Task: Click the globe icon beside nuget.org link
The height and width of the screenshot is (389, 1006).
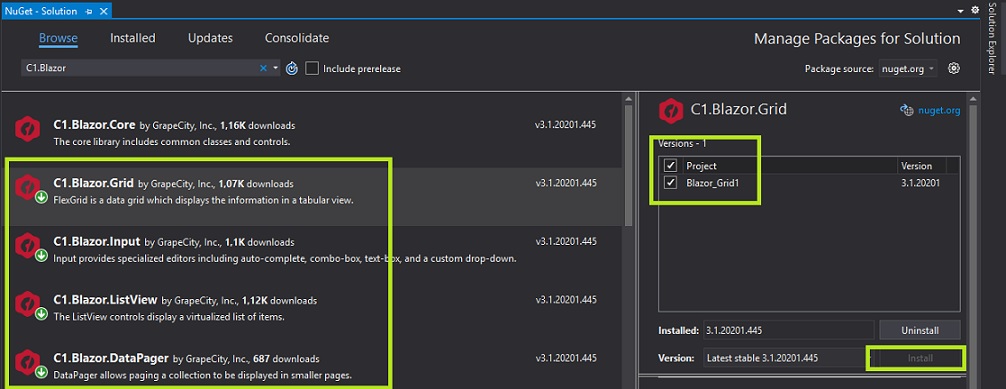Action: (x=907, y=110)
